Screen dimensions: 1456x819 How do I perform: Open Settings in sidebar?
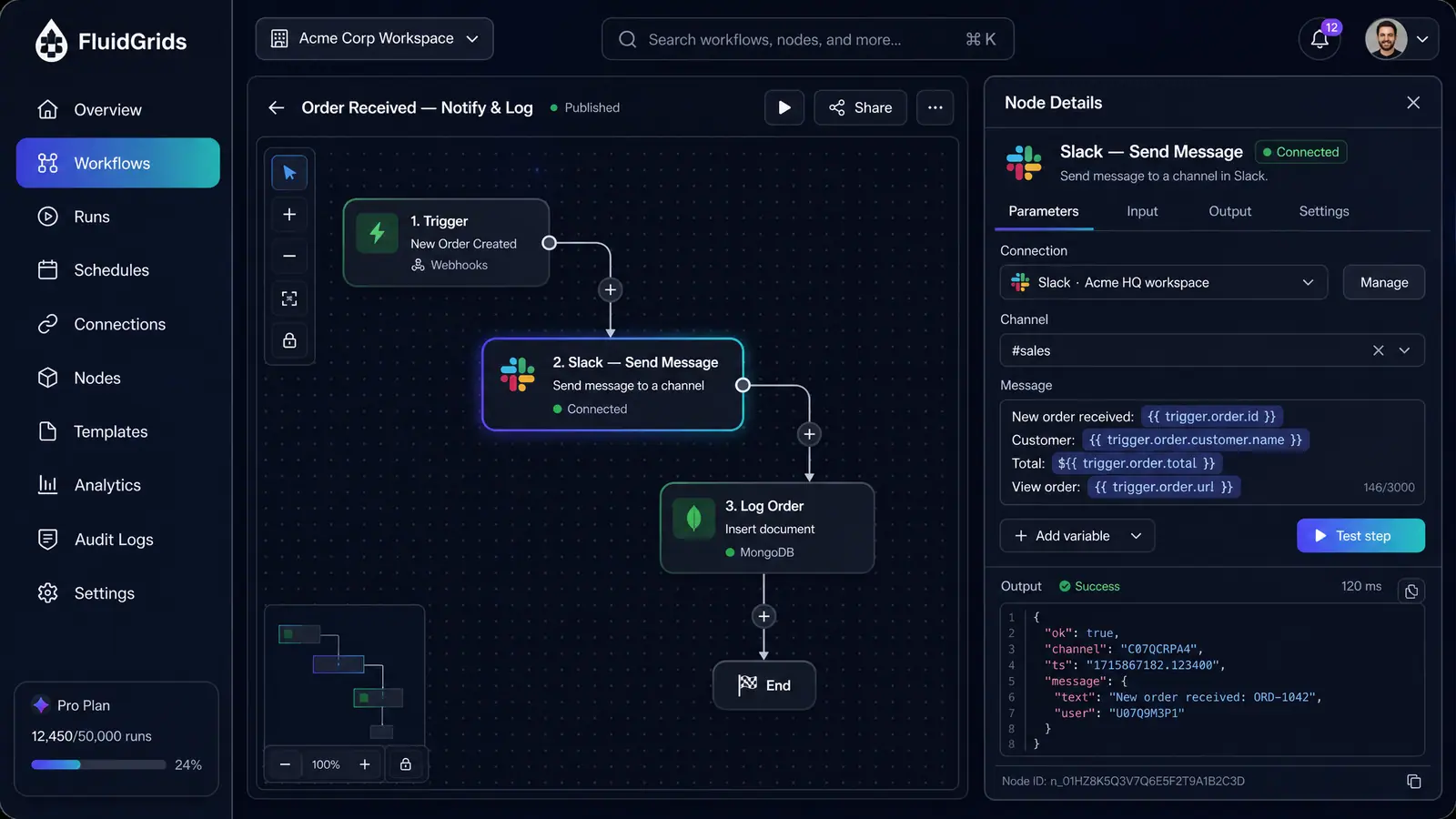click(x=117, y=593)
